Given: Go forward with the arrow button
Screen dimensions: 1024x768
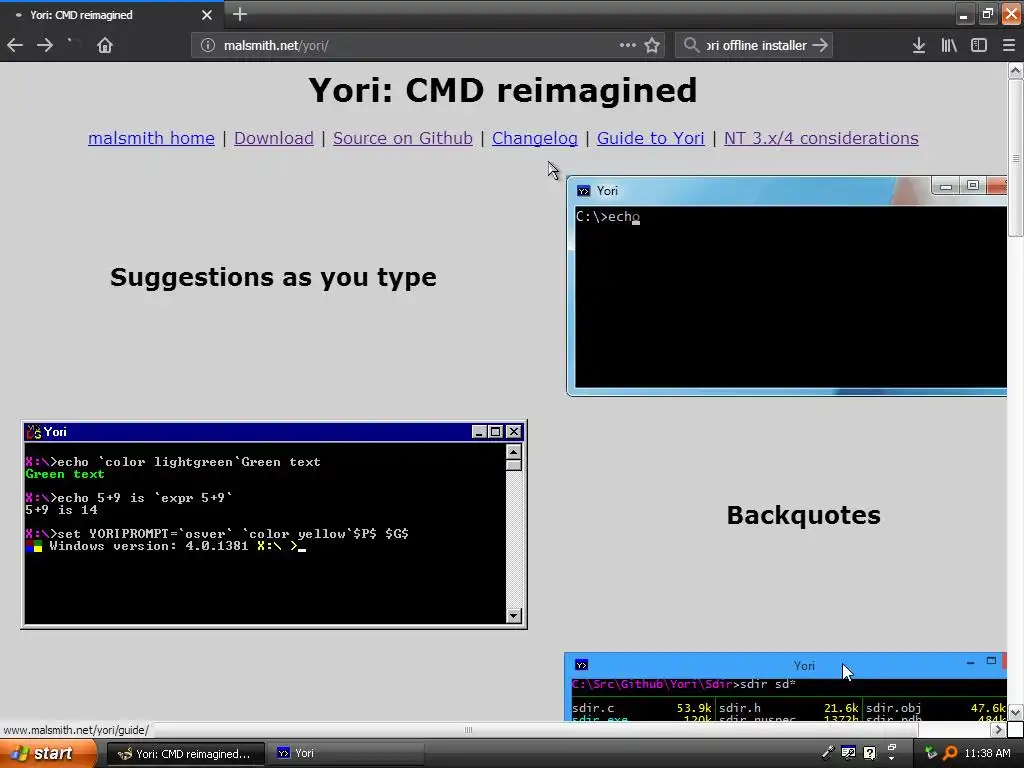Looking at the screenshot, I should click(x=45, y=45).
